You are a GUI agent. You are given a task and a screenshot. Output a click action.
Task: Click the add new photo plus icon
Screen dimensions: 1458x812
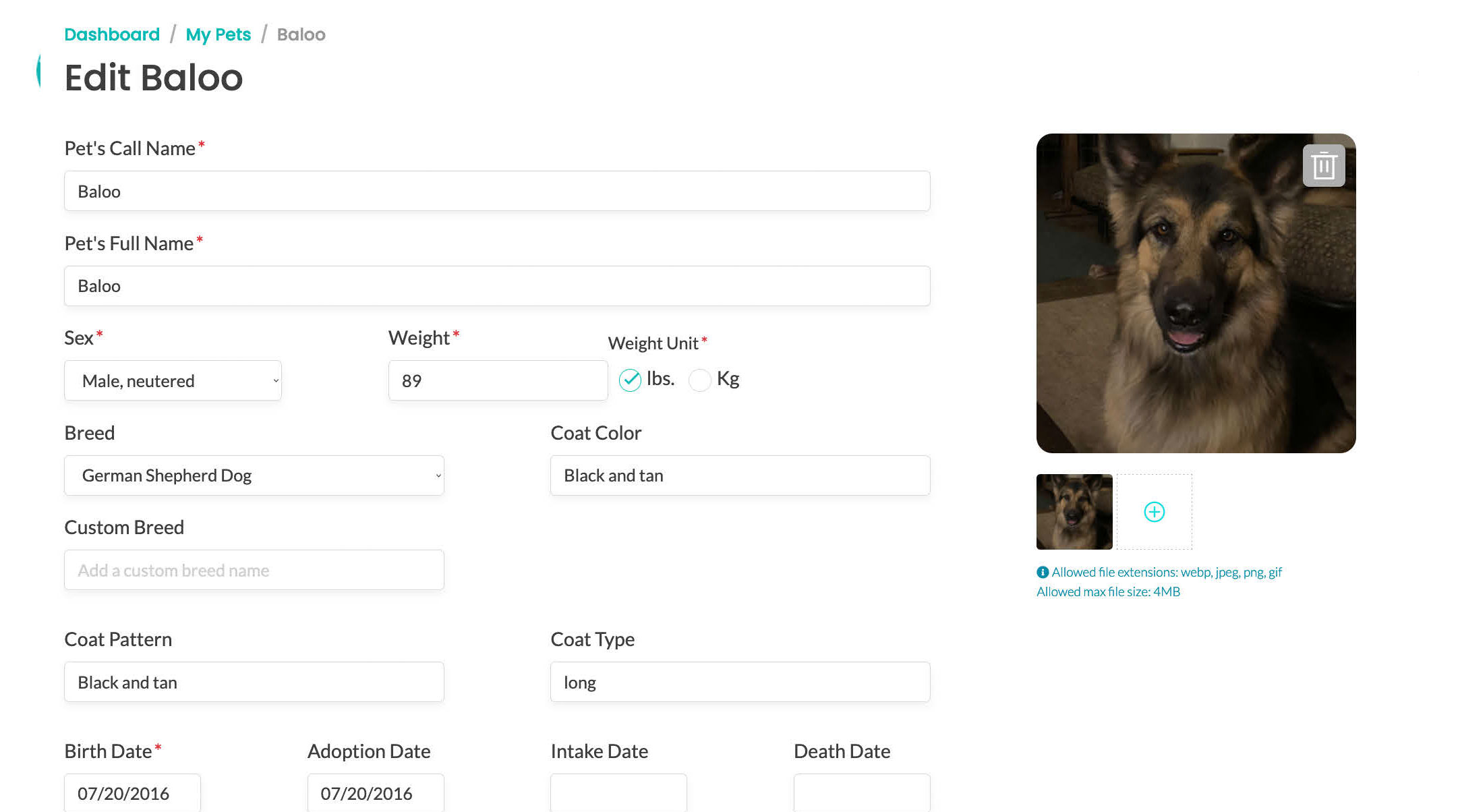point(1155,512)
